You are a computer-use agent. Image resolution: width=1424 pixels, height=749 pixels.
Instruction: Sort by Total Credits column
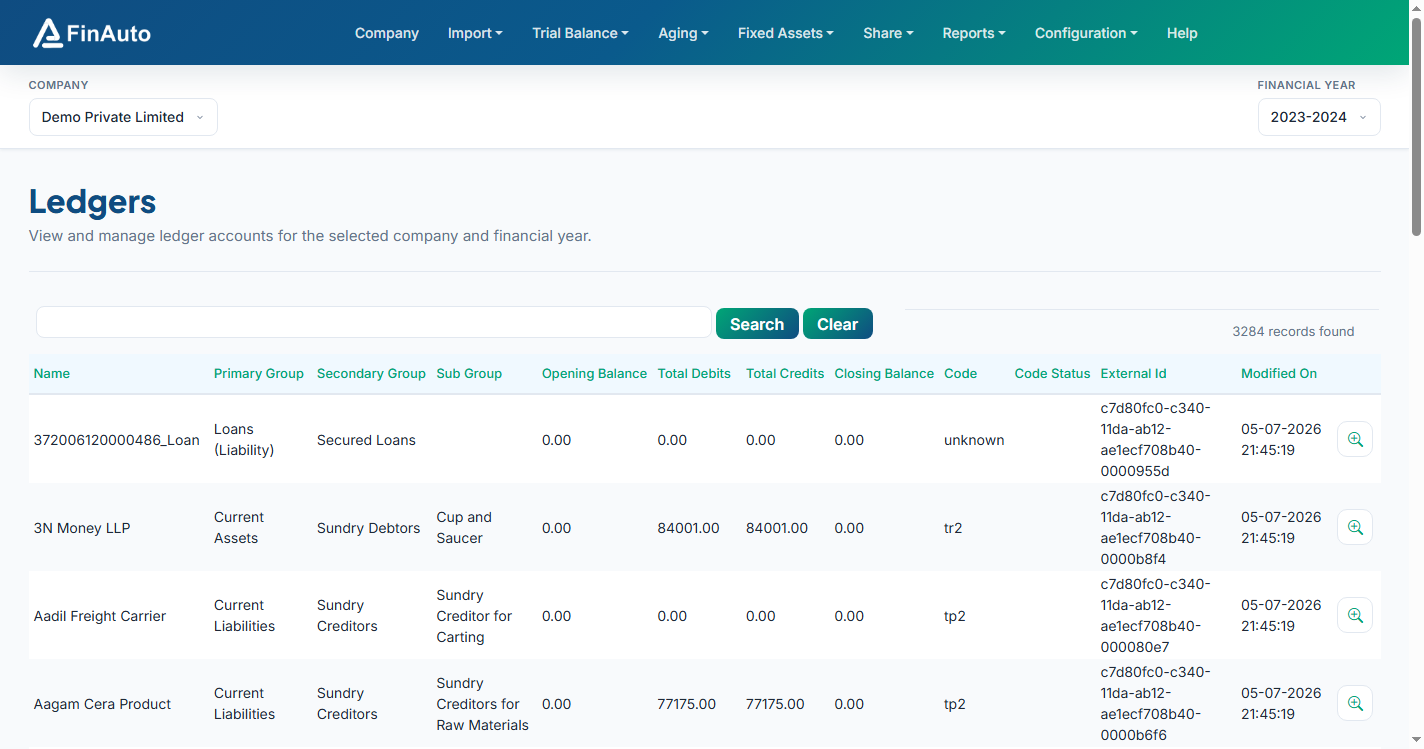(785, 373)
